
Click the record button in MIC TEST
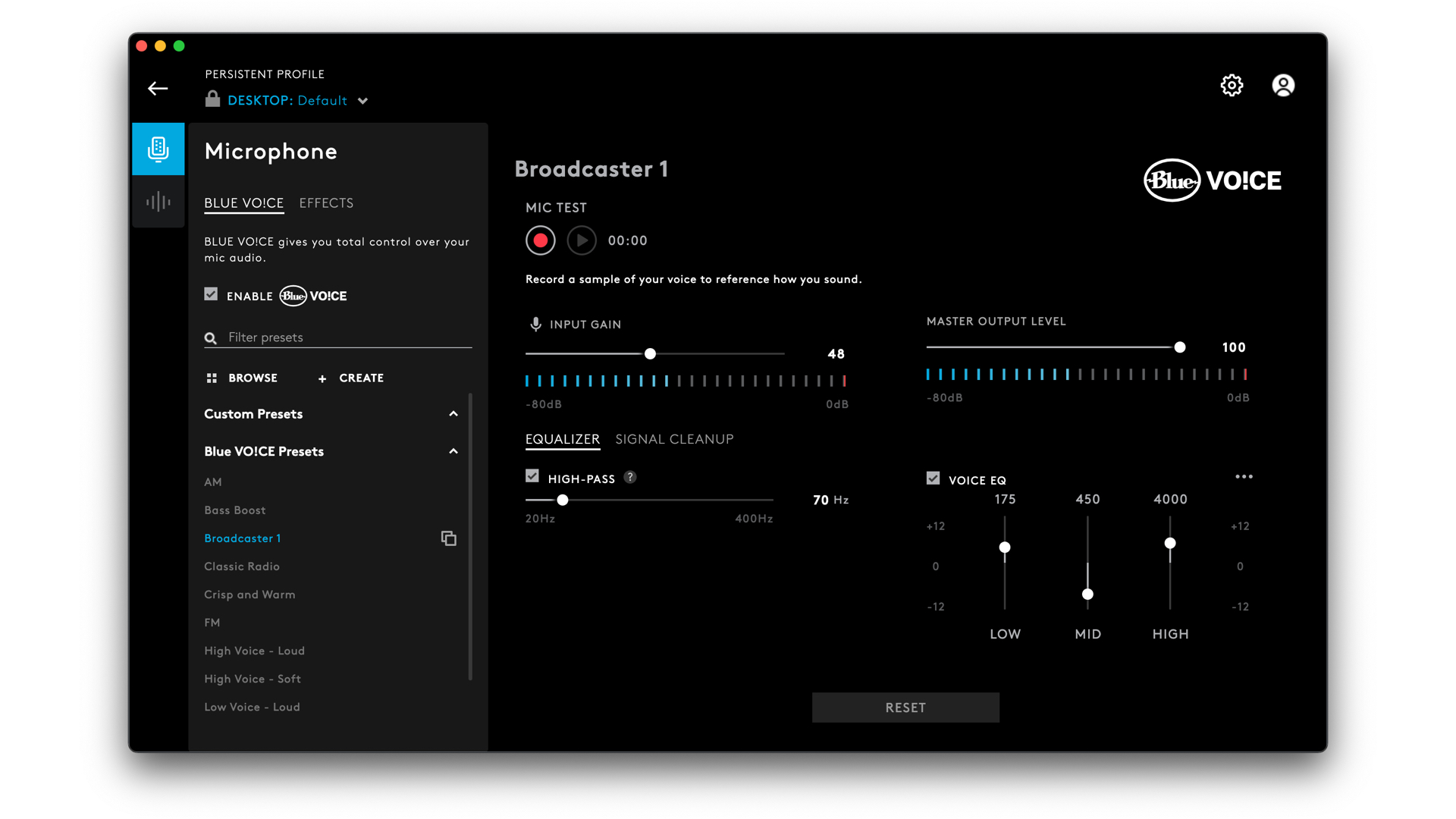pos(541,240)
